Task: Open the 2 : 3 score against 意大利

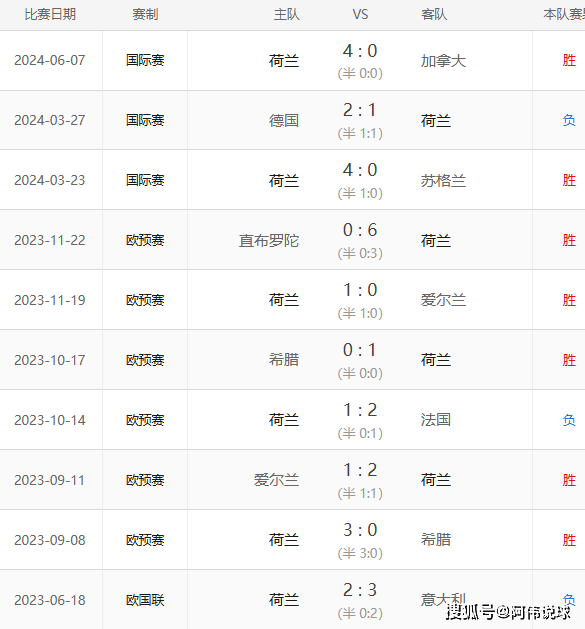Action: pos(360,590)
